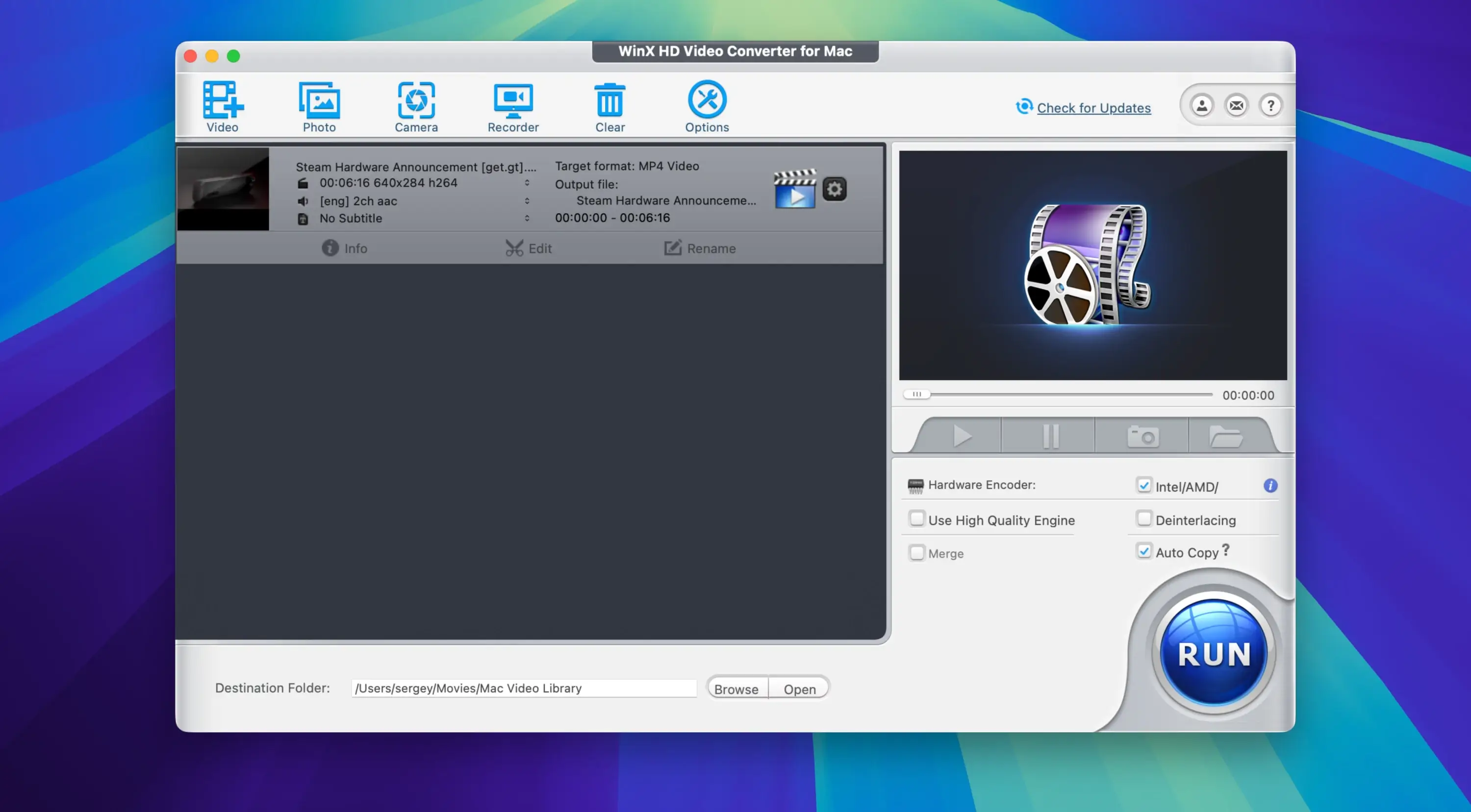Click the preview area with film reel
Viewport: 1471px width, 812px height.
point(1092,265)
